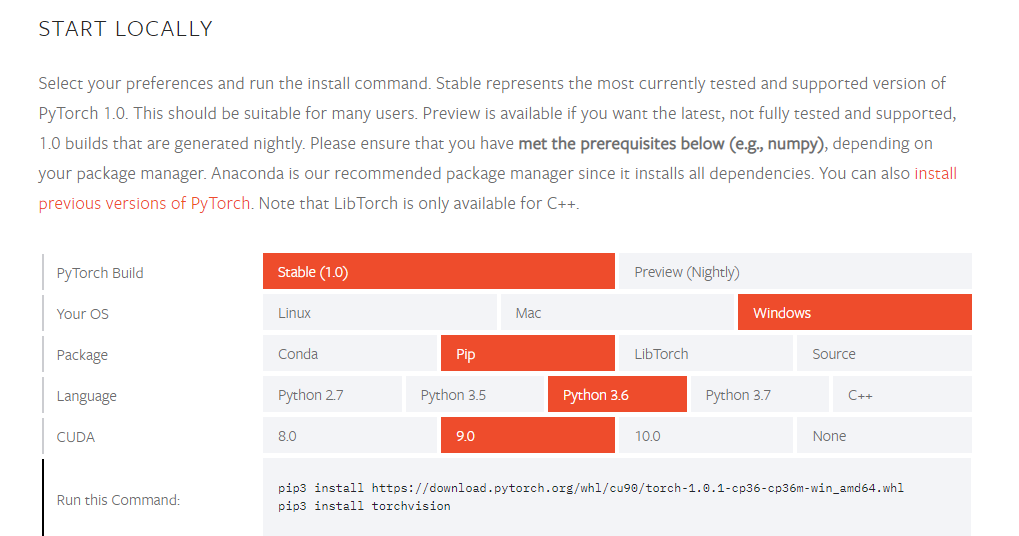This screenshot has height=536, width=1019.
Task: Choose the Preview (Nightly) build
Action: click(x=795, y=272)
